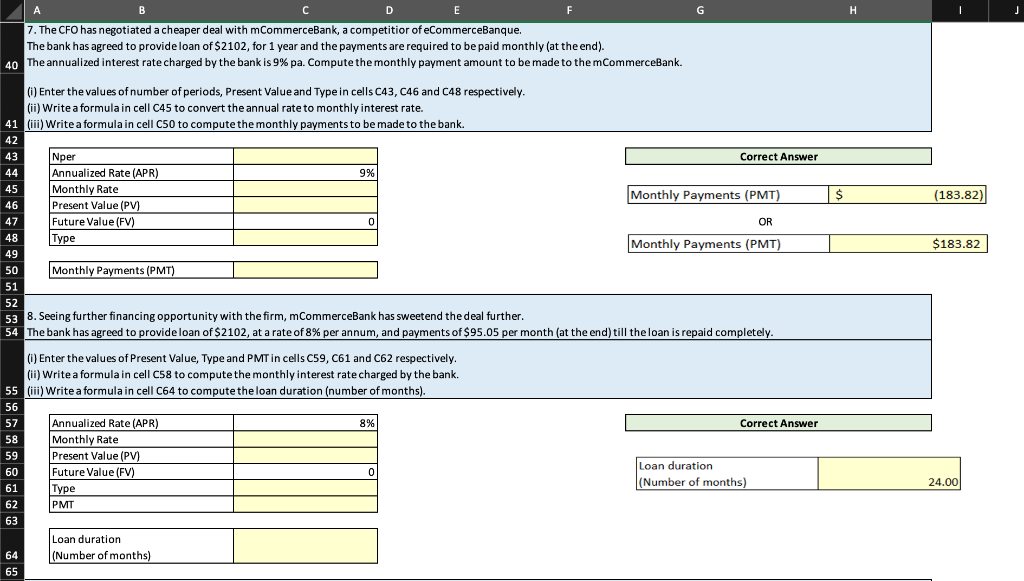Screen dimensions: 1024x581
Task: Select row 50 header
Action: 12,270
